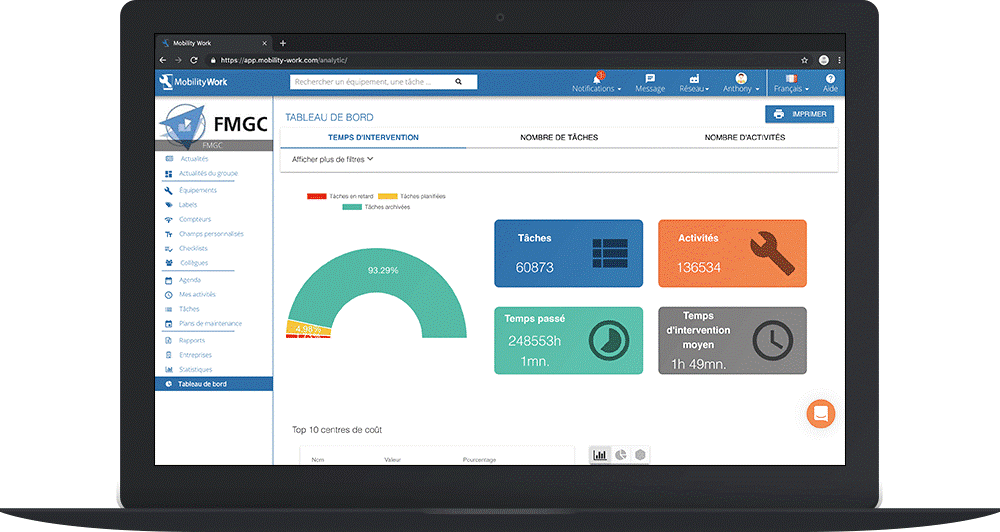Focus the equipment search field
Image resolution: width=1000 pixels, height=532 pixels.
[x=383, y=82]
